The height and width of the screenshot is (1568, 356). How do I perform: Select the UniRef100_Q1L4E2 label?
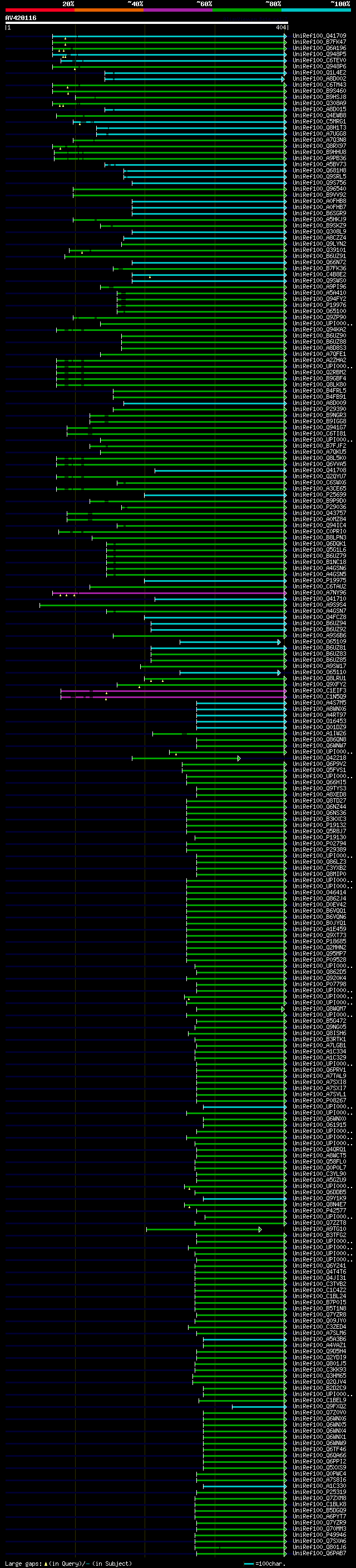(x=319, y=72)
